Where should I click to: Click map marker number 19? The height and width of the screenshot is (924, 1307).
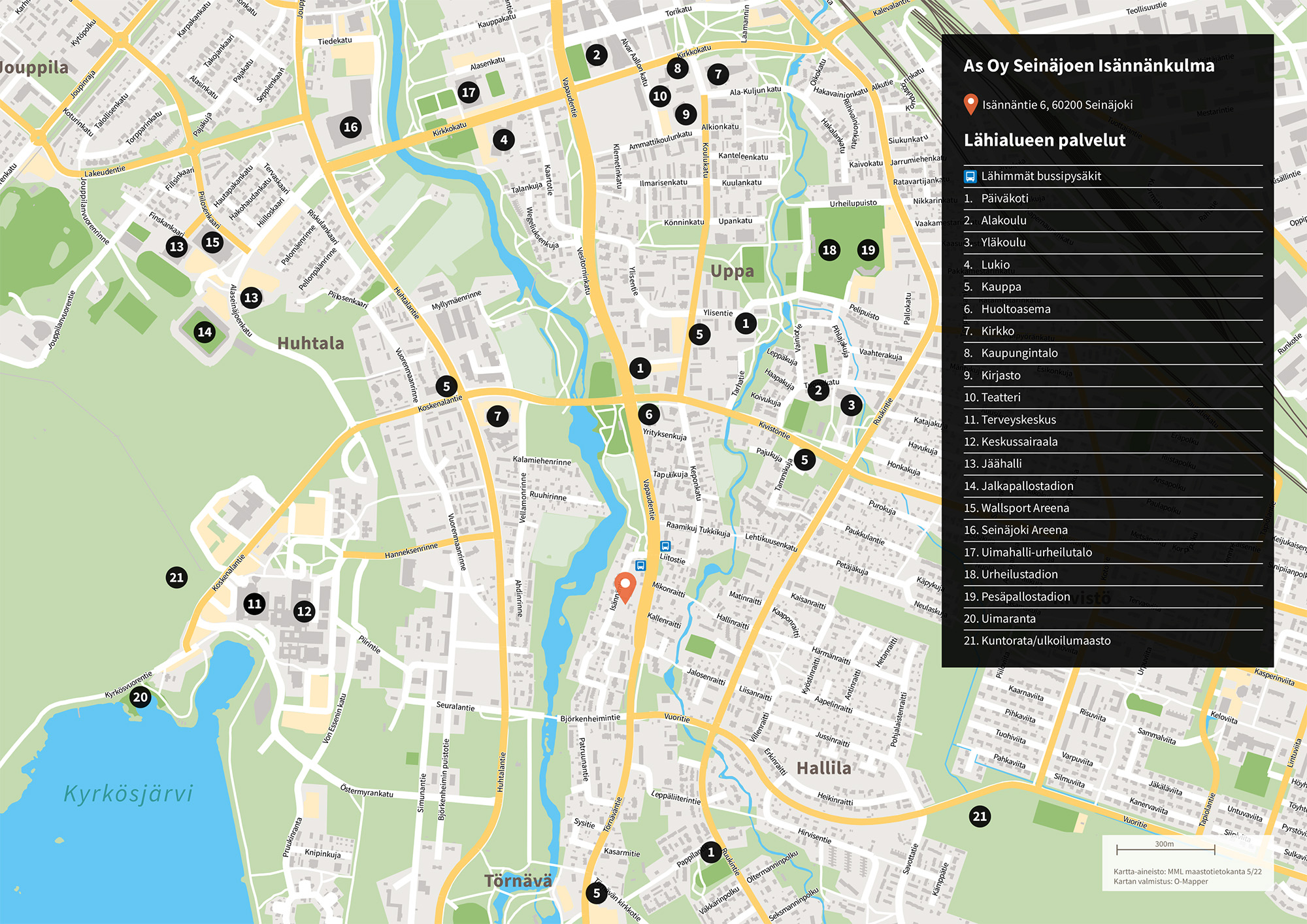(868, 250)
